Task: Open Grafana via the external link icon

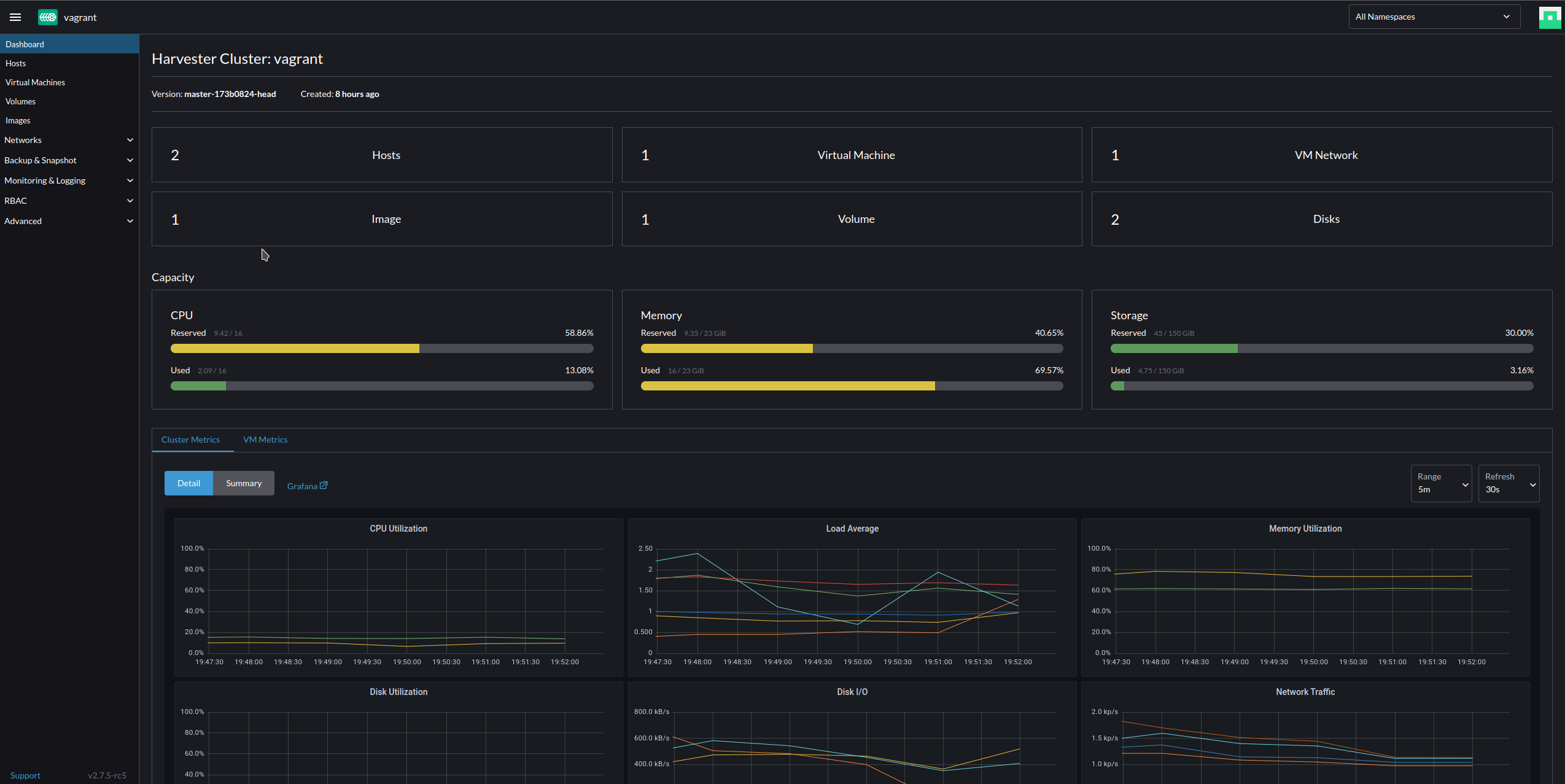Action: point(324,484)
